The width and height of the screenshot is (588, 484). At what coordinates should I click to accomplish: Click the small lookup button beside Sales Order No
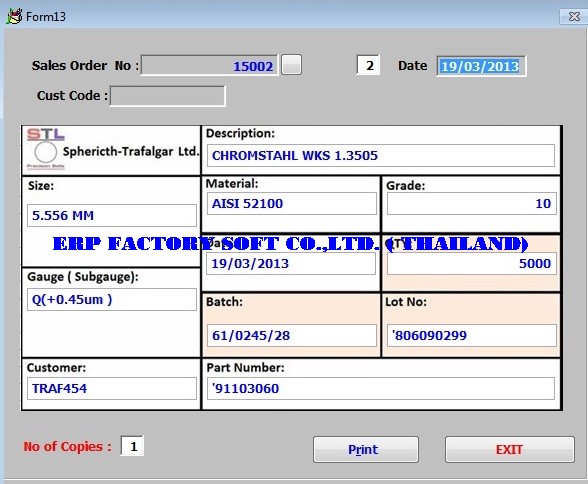[291, 65]
